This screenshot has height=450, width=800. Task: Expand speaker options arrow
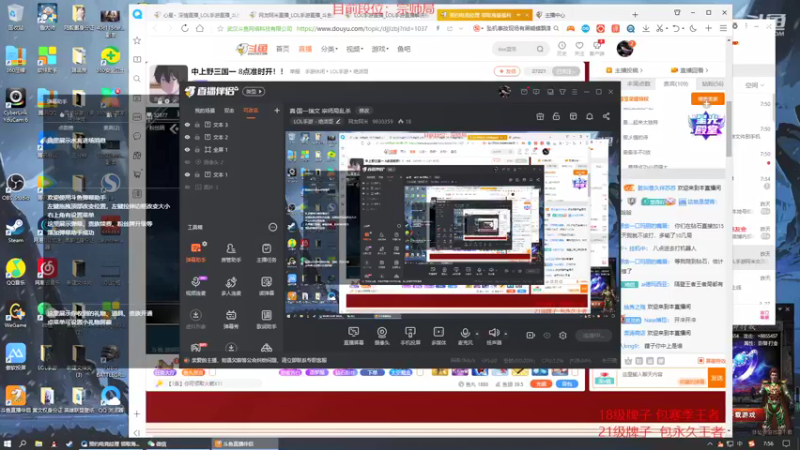coord(506,334)
